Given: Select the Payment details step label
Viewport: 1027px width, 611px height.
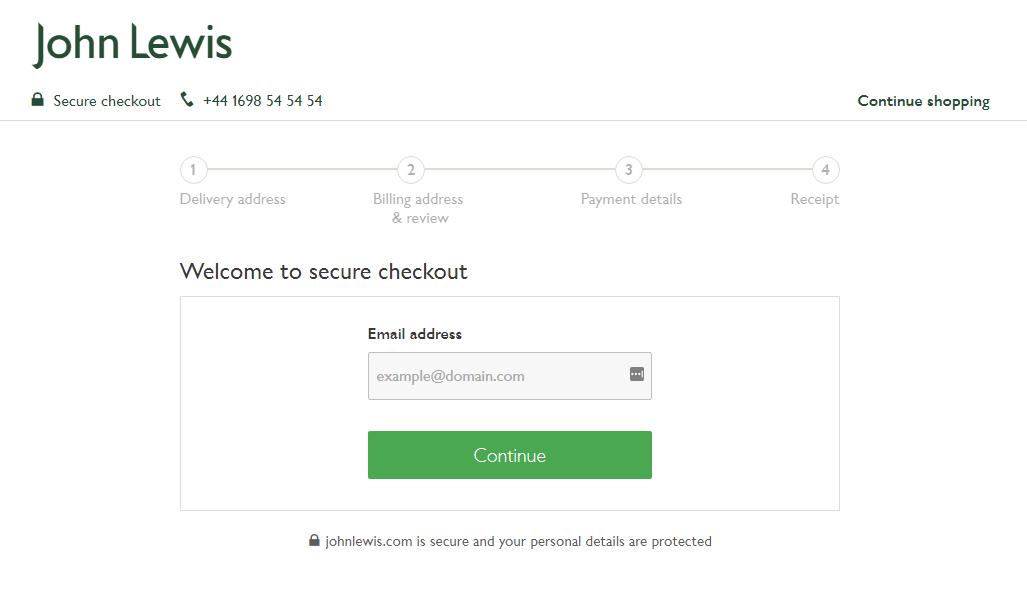Looking at the screenshot, I should point(631,199).
